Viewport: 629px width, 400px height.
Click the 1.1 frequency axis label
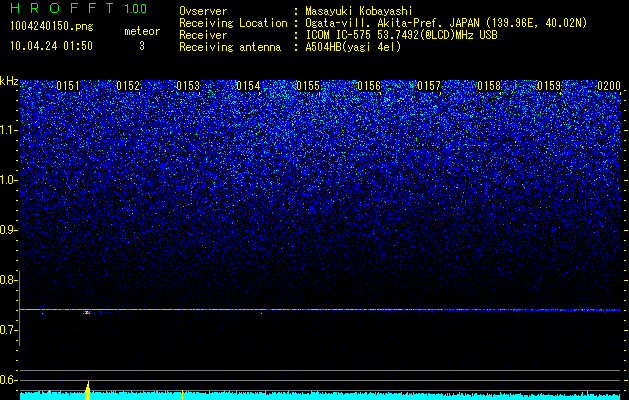pos(8,130)
